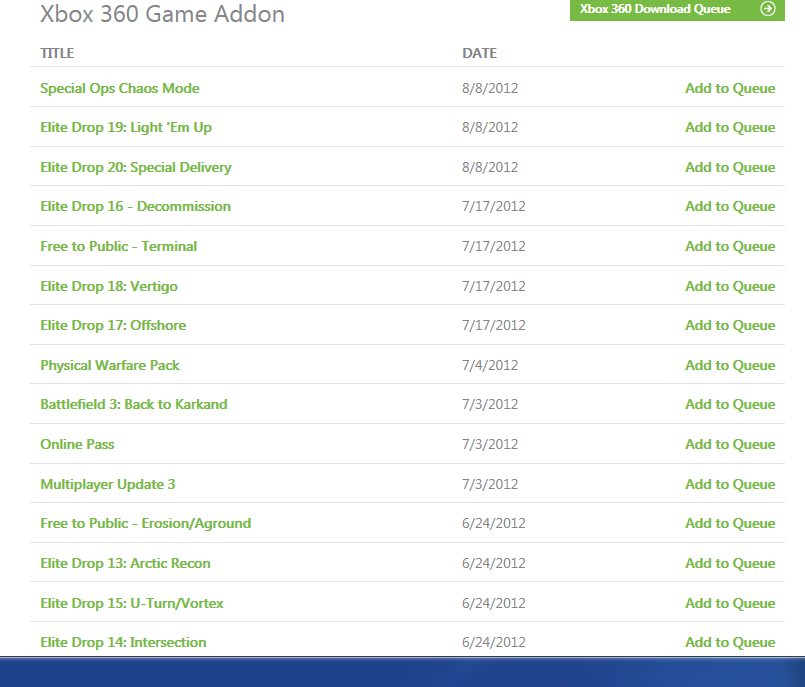Open Elite Drop 14: Intersection
The height and width of the screenshot is (687, 805).
point(123,643)
